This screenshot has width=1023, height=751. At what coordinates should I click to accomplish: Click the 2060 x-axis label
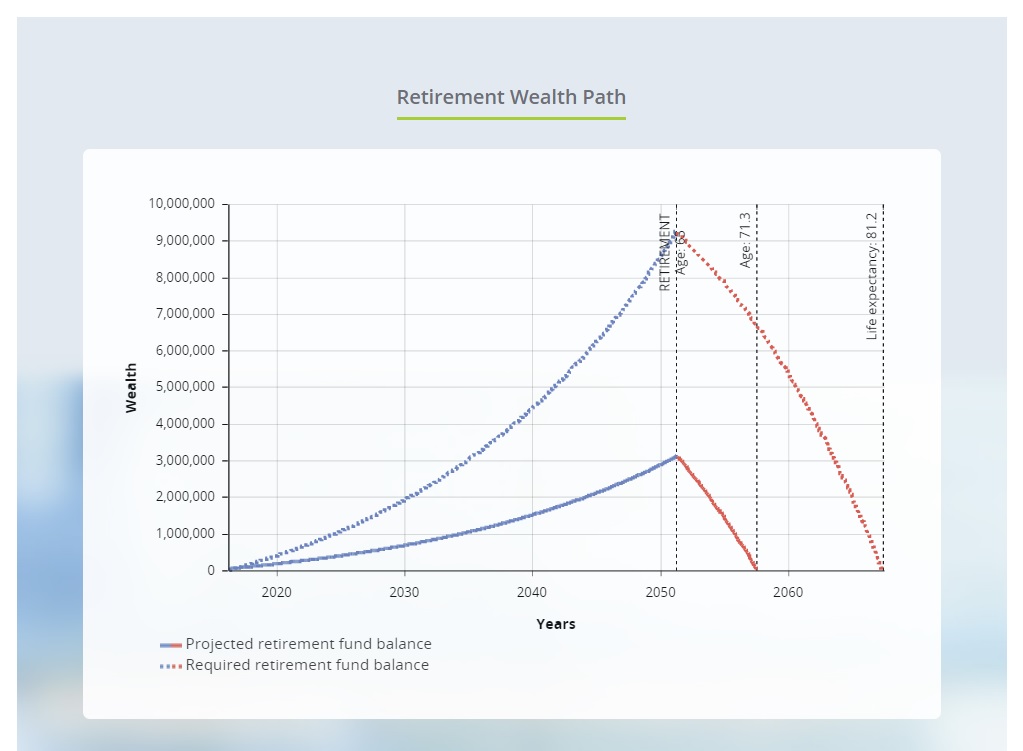click(788, 592)
